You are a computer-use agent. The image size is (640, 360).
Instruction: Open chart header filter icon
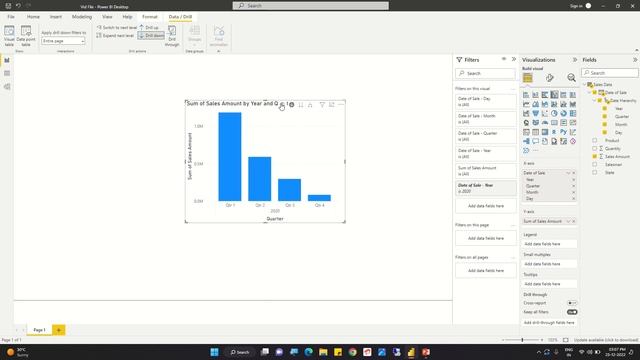[322, 105]
